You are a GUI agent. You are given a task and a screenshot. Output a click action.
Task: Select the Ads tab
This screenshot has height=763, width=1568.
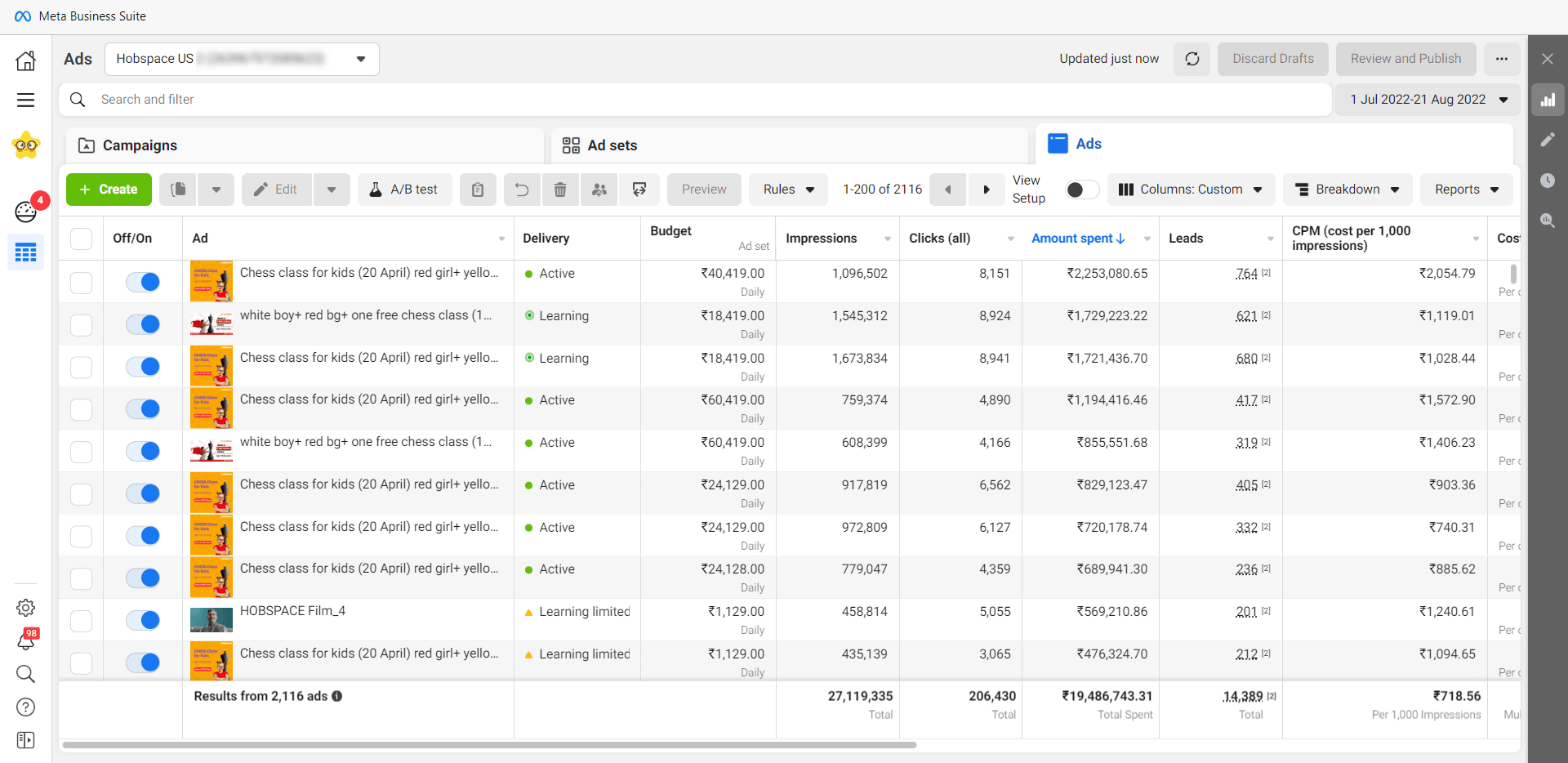[1274, 144]
